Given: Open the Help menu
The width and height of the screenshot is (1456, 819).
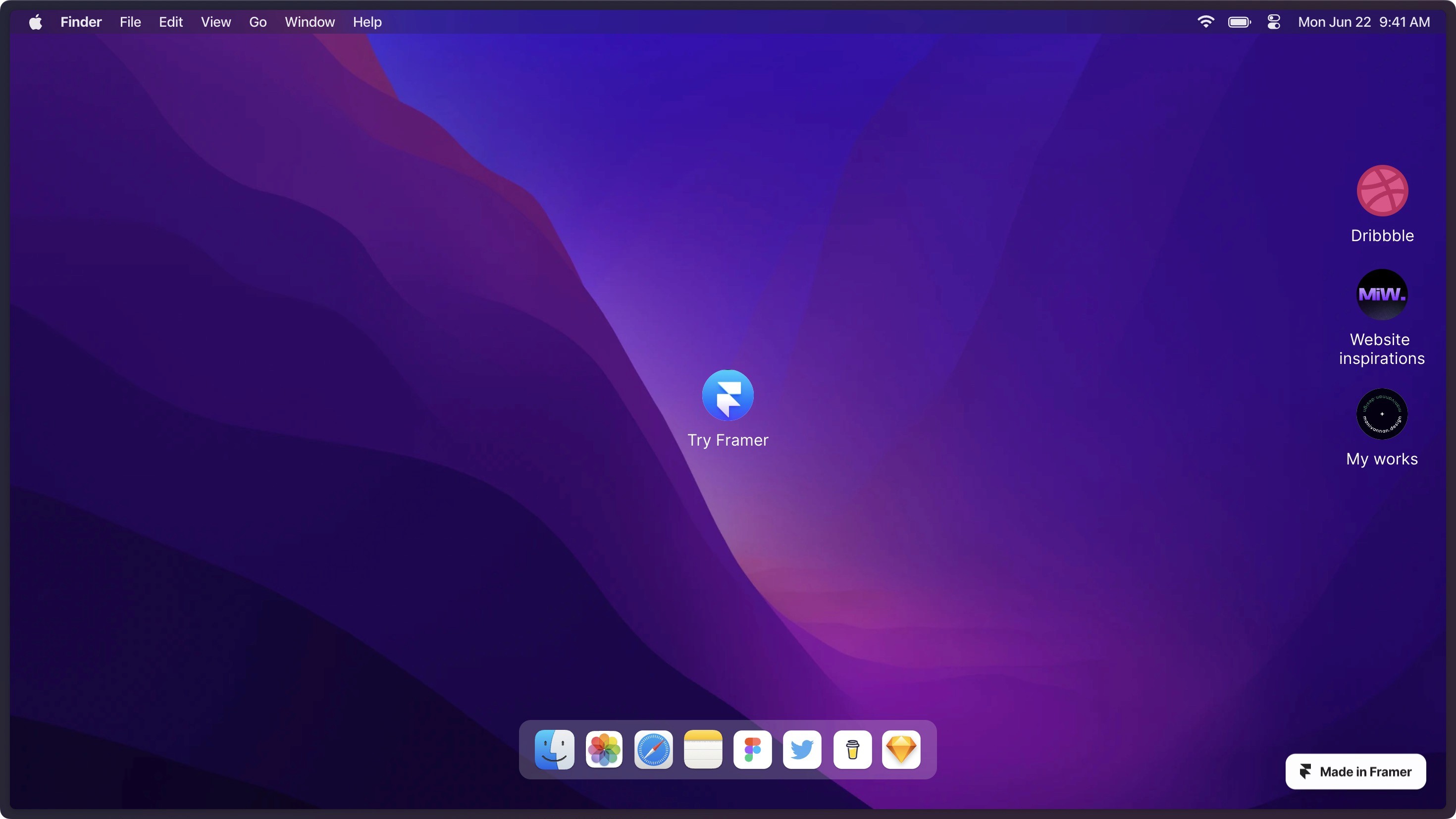Looking at the screenshot, I should (x=367, y=22).
